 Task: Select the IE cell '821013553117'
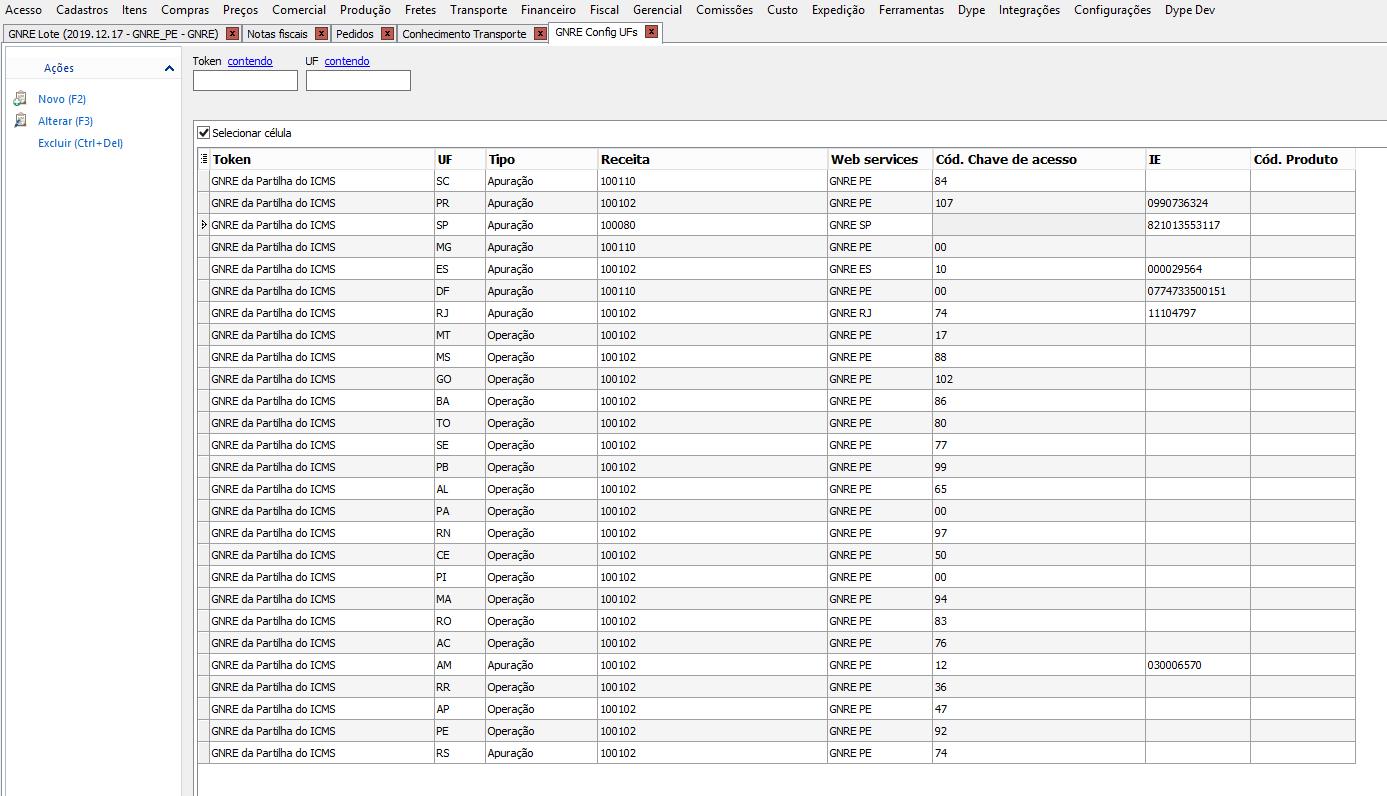pyautogui.click(x=1198, y=225)
